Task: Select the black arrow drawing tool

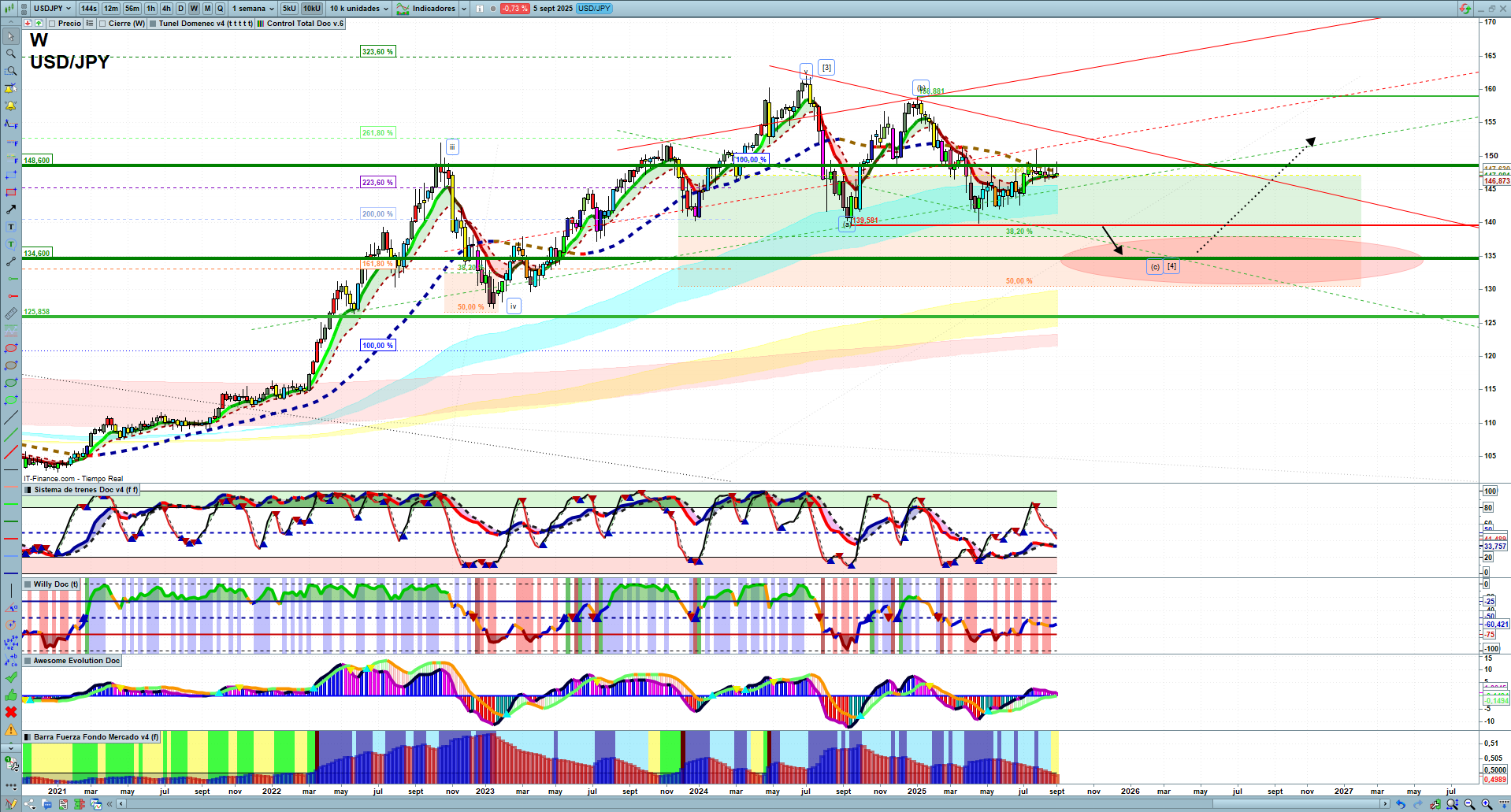Action: [x=11, y=209]
